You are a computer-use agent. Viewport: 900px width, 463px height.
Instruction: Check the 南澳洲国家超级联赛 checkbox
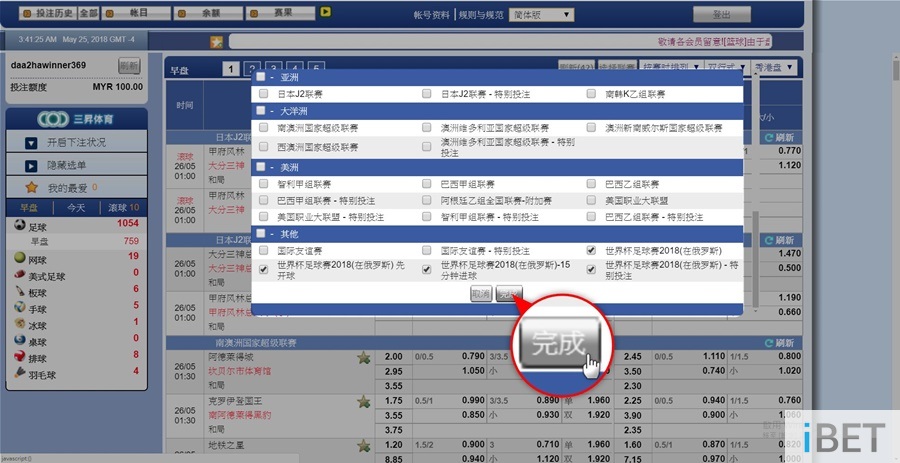click(x=263, y=127)
